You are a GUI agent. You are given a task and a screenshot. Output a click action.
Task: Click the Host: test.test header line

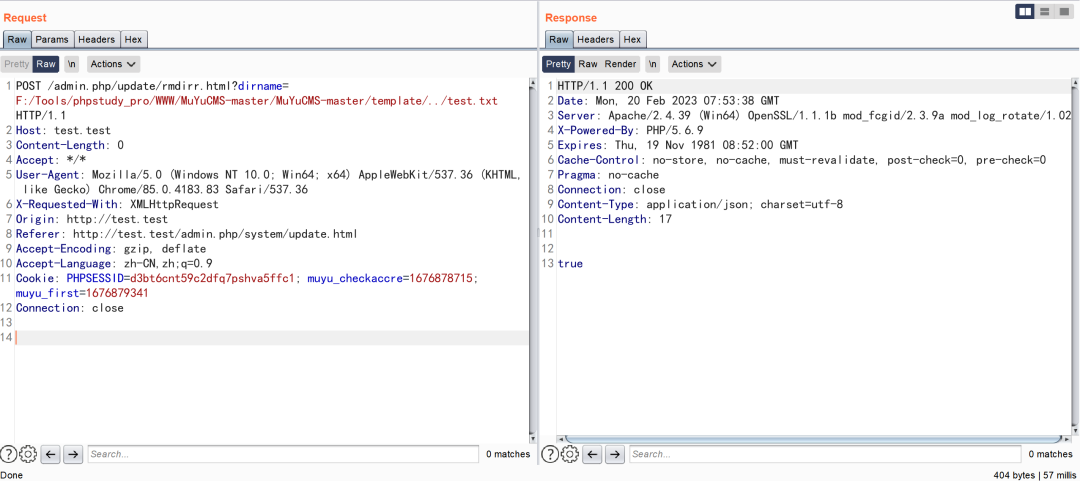click(63, 130)
